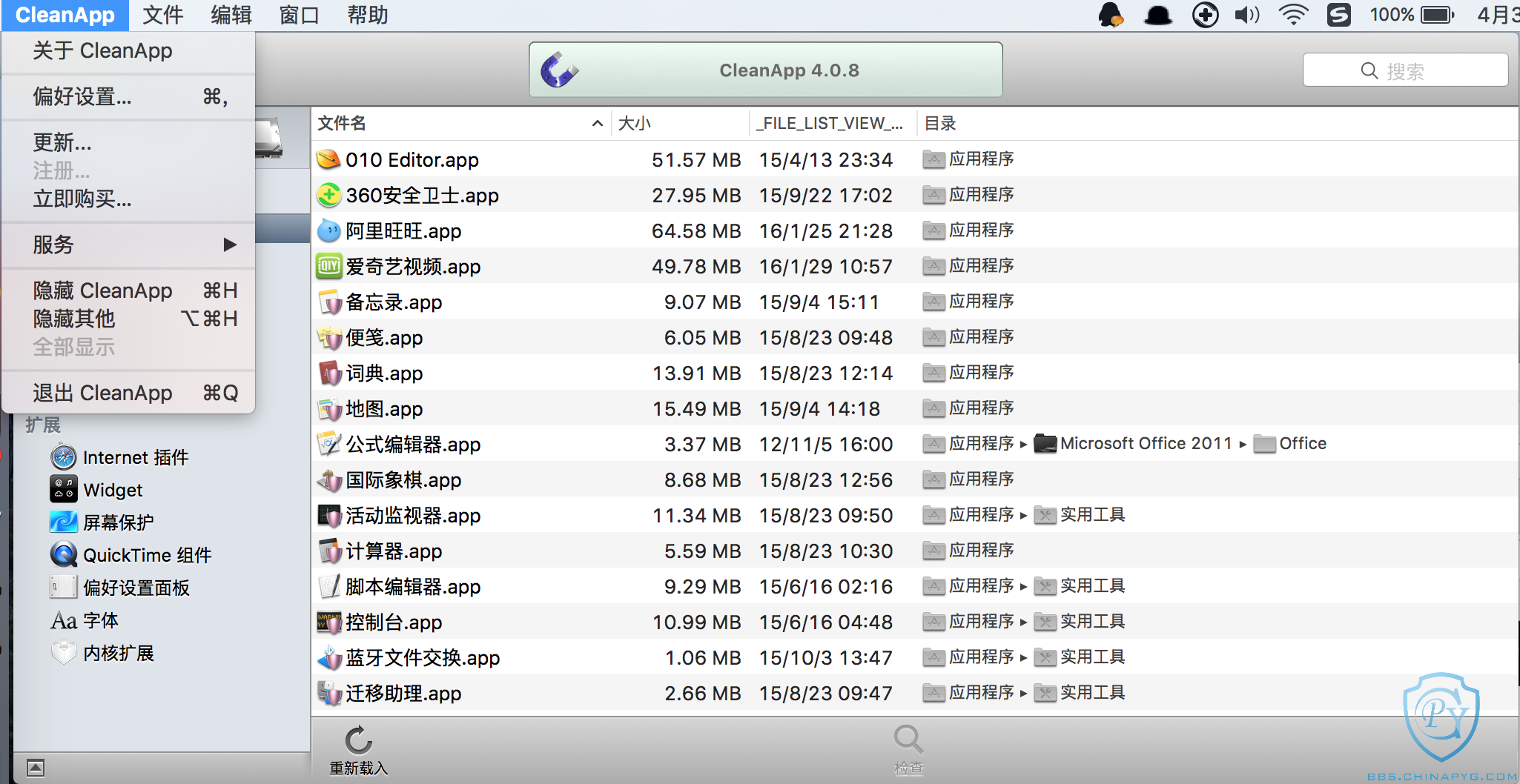
Task: Click the QQ penguin menu bar icon
Action: pyautogui.click(x=1110, y=15)
